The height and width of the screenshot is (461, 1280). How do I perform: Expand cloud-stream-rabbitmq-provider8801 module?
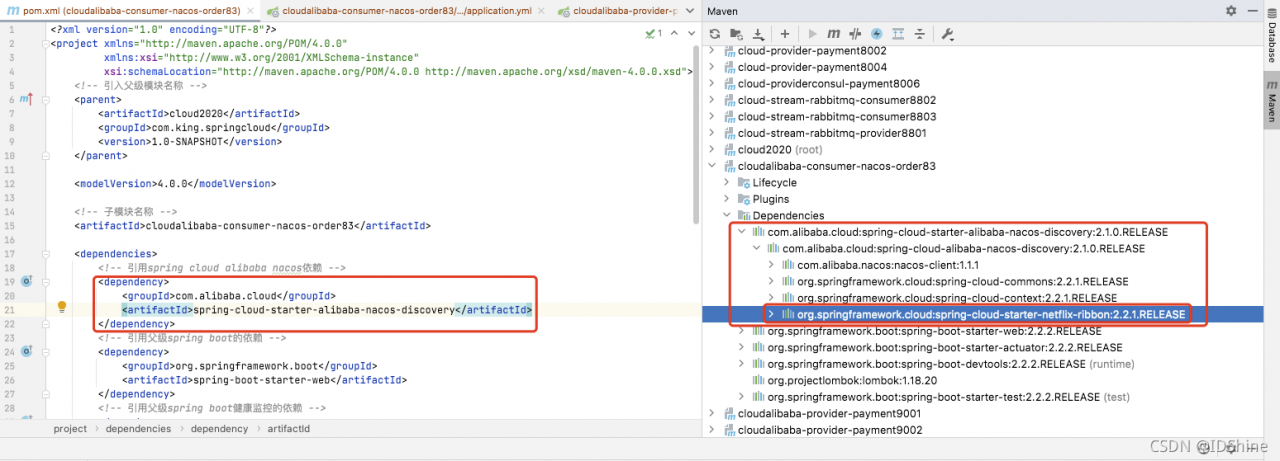click(x=712, y=133)
